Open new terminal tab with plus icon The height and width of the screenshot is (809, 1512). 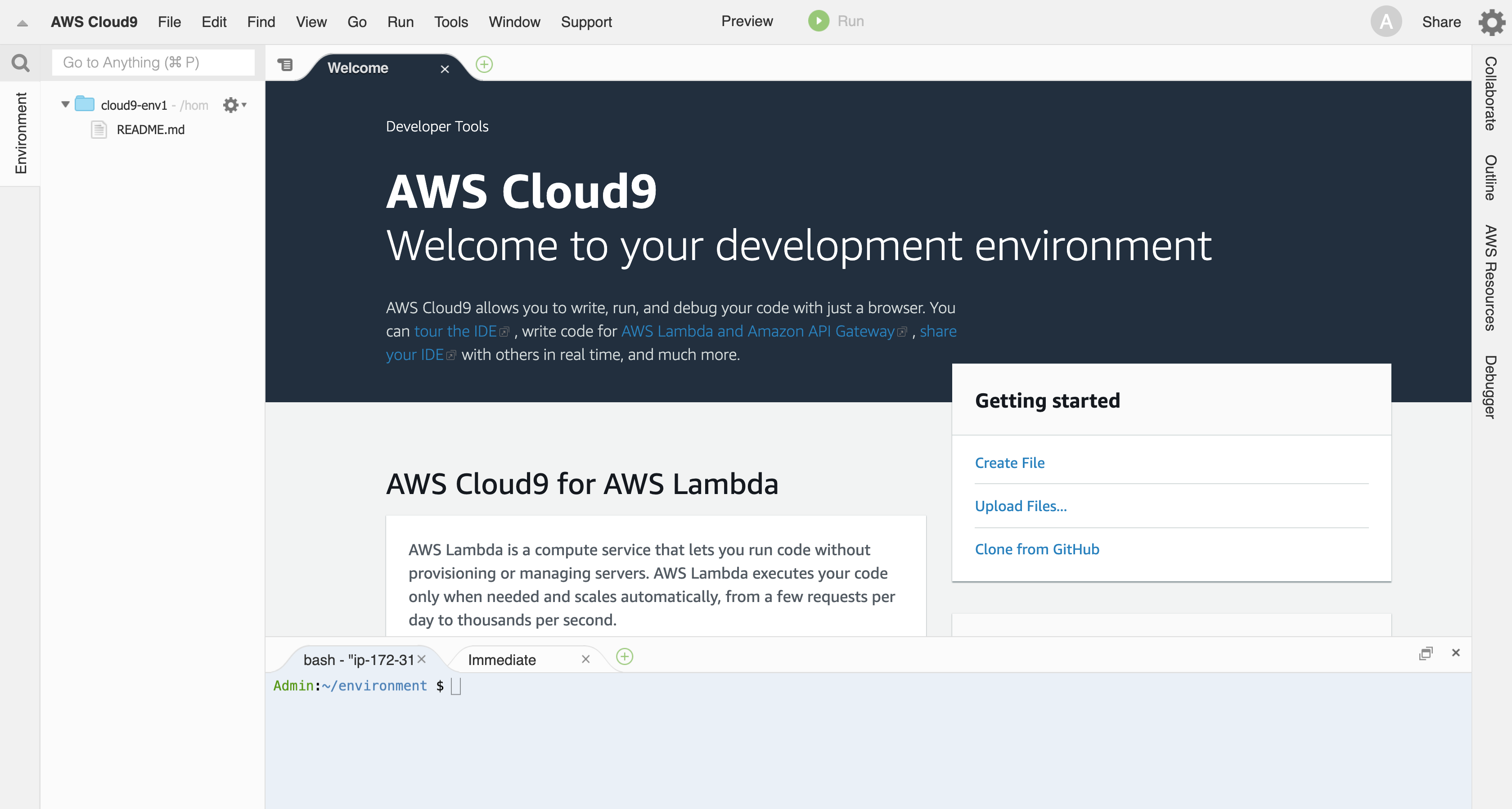click(625, 656)
